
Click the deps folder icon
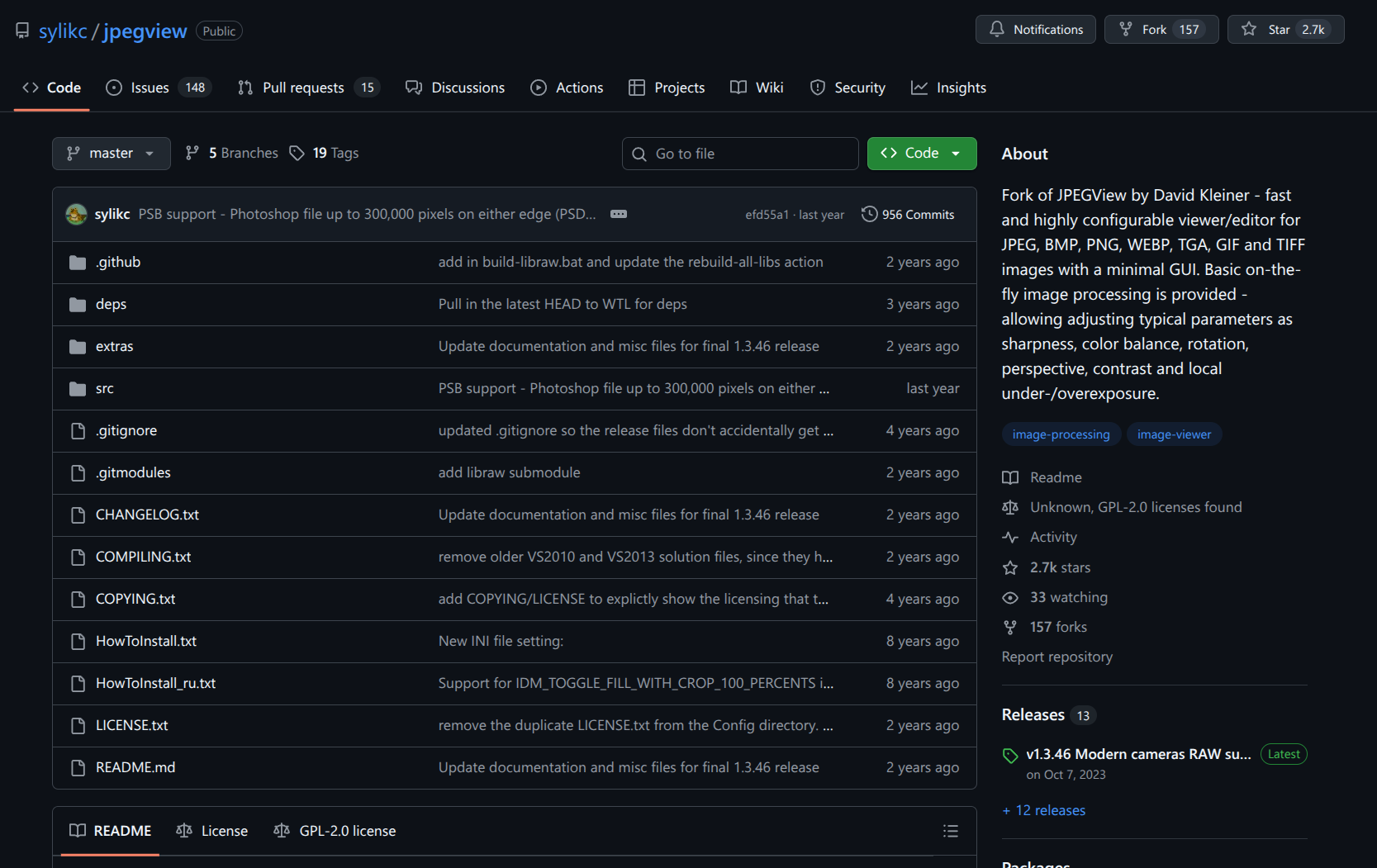pos(78,305)
